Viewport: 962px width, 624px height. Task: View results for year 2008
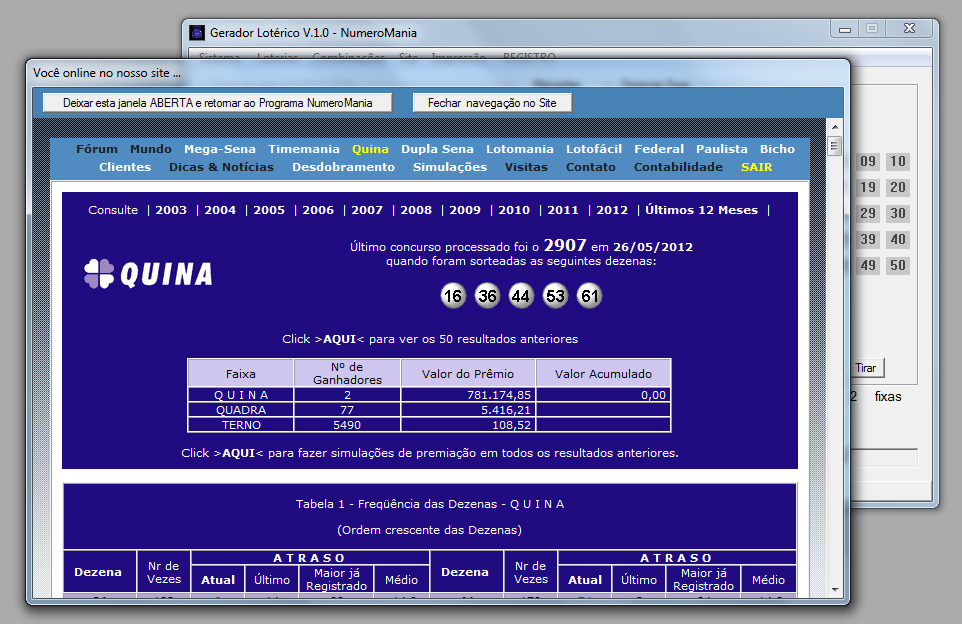point(416,210)
